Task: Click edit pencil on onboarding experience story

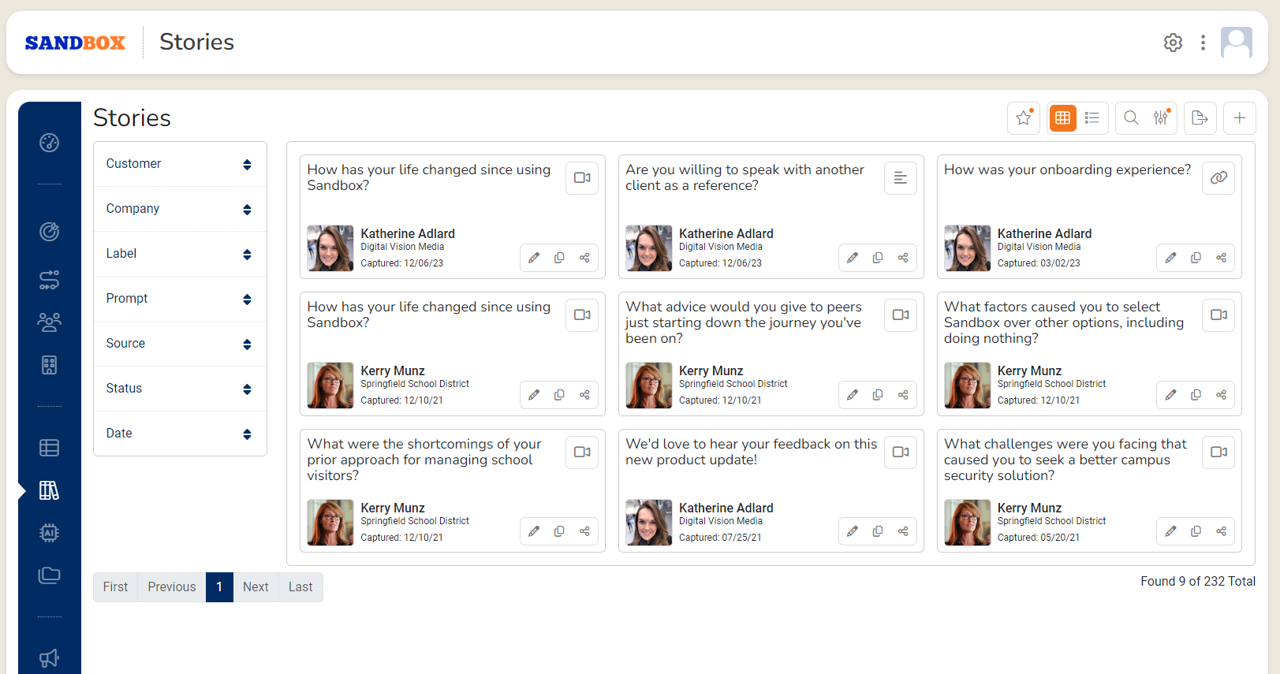Action: point(1171,258)
